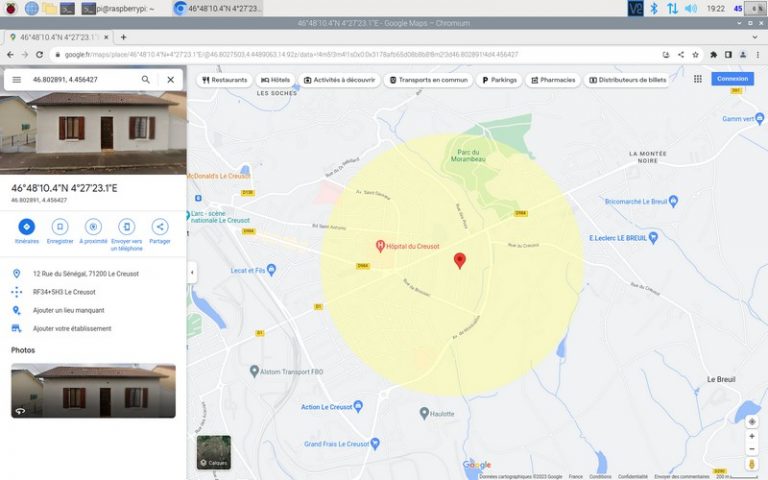Open the hamburger main menu

click(16, 80)
